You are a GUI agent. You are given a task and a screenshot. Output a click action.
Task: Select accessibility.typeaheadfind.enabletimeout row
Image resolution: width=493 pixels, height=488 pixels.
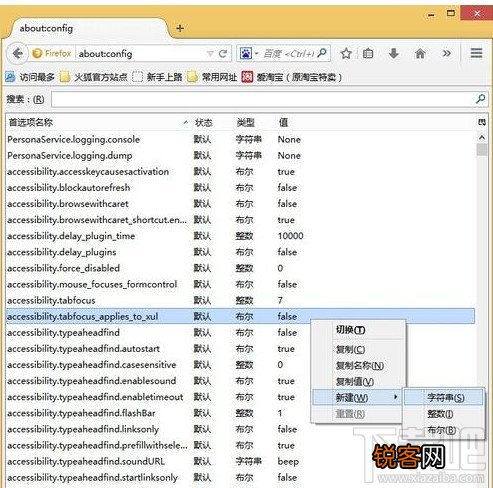pyautogui.click(x=158, y=397)
